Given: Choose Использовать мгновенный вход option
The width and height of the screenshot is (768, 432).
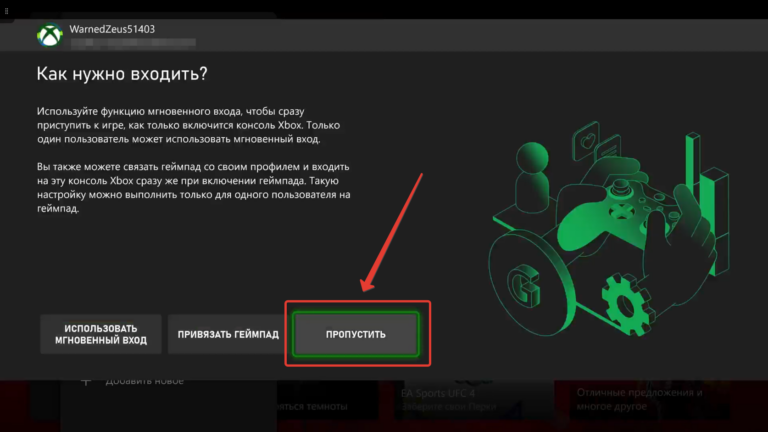Looking at the screenshot, I should [x=101, y=335].
